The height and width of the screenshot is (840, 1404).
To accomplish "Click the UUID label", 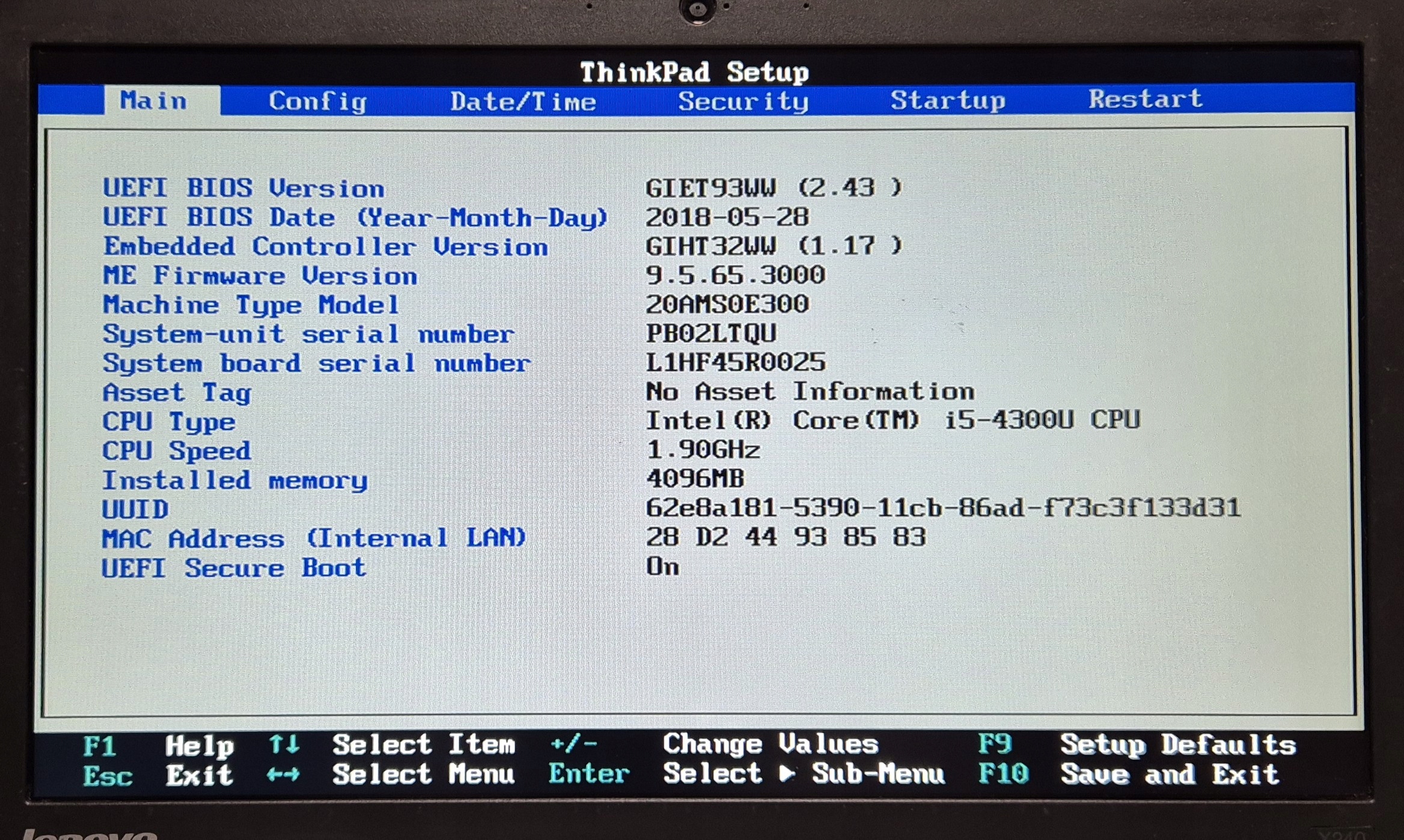I will coord(135,509).
